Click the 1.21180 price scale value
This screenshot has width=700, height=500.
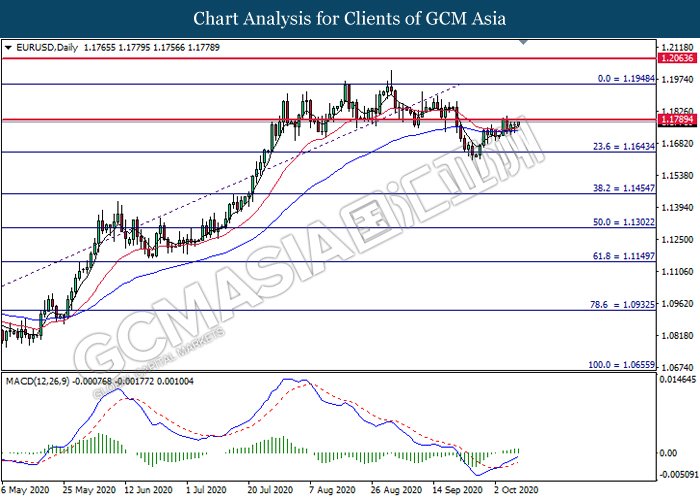[678, 47]
